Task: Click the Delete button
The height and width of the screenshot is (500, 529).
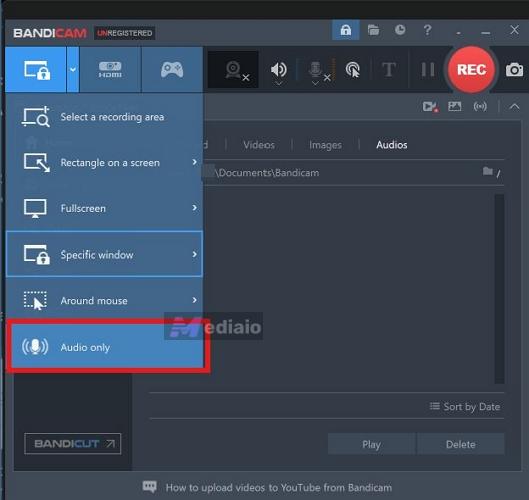Action: pos(461,444)
